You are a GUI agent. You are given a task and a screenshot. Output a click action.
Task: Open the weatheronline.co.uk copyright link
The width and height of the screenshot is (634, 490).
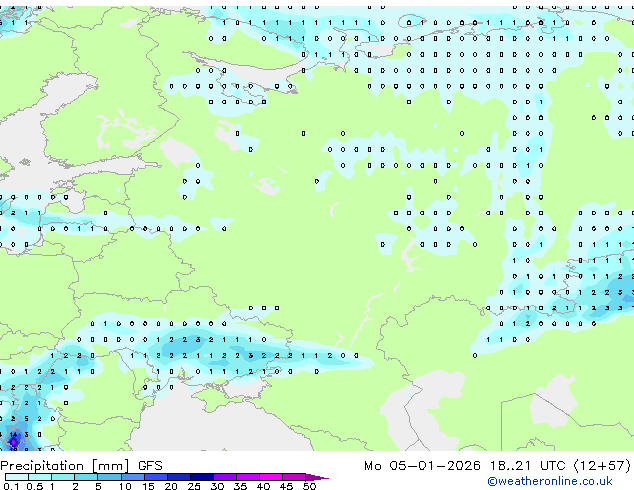tap(550, 481)
